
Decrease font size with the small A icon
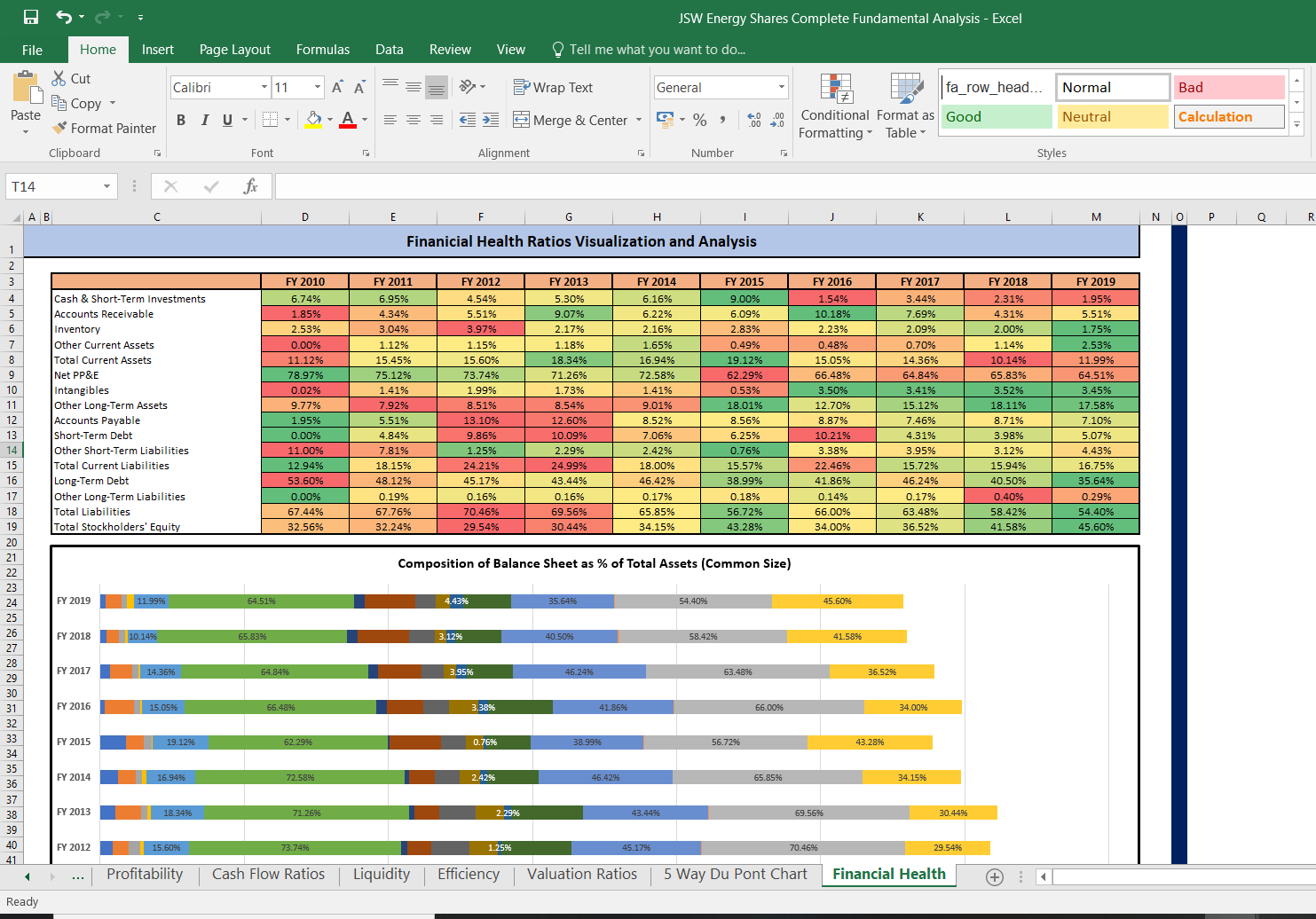[x=359, y=87]
